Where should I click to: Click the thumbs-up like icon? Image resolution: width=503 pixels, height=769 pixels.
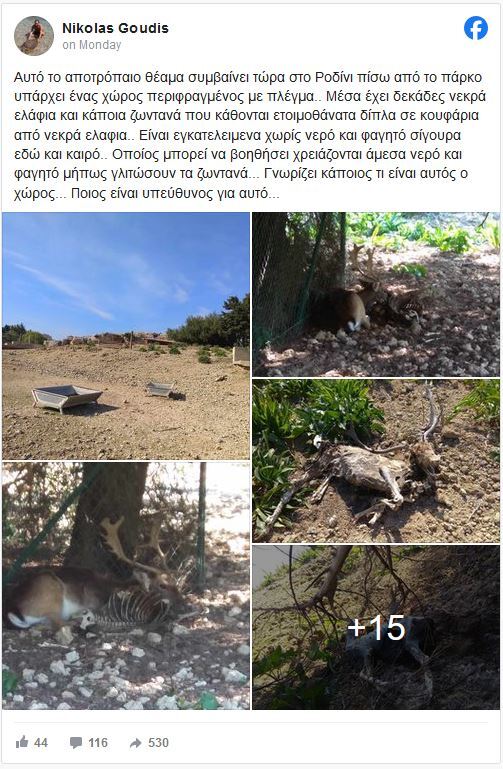[22, 742]
